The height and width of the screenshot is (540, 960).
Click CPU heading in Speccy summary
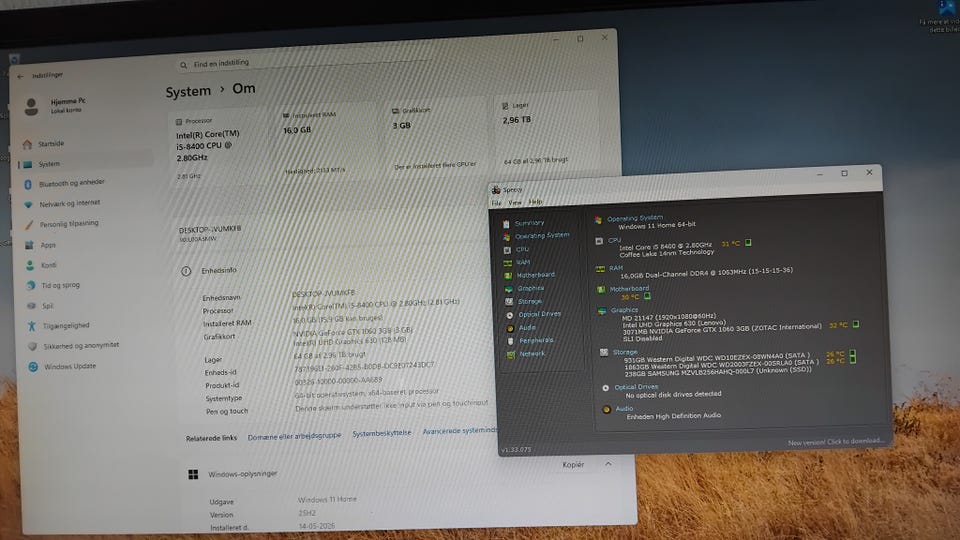(615, 241)
